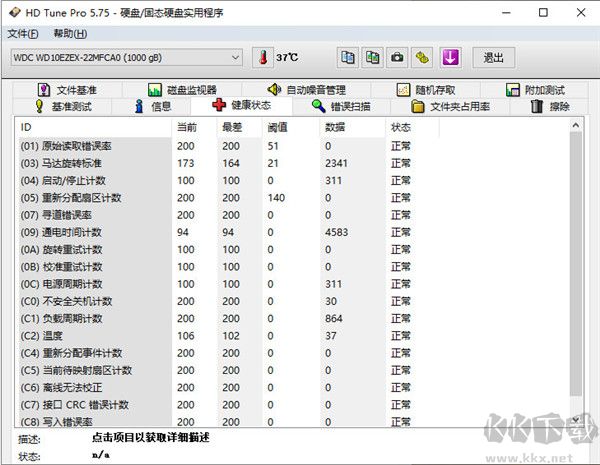The image size is (600, 465).
Task: Click the purple down-arrow tray icon
Action: (x=450, y=58)
